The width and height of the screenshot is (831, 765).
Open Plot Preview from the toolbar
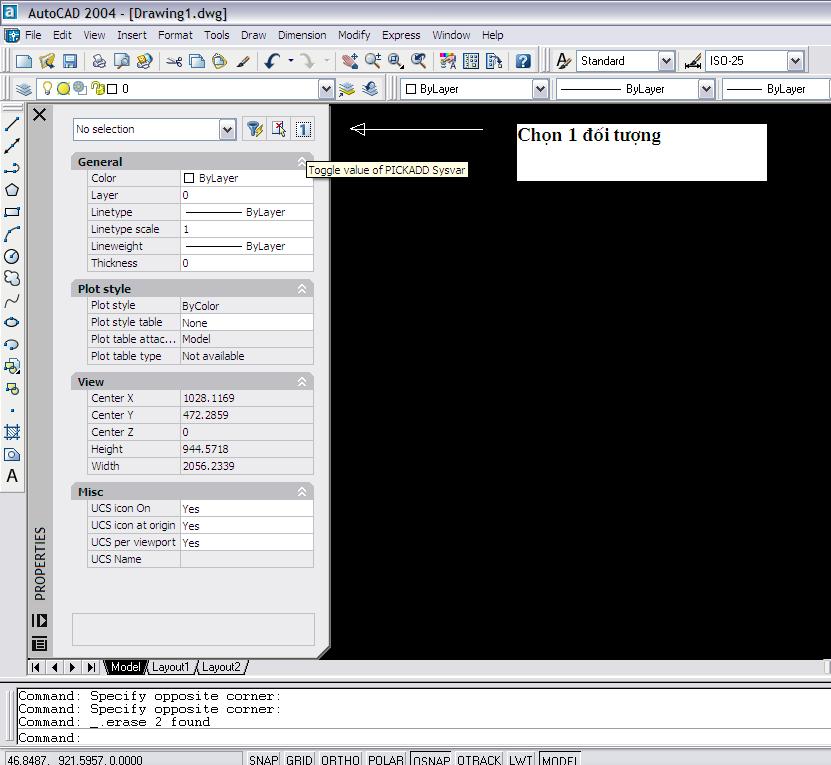pyautogui.click(x=122, y=61)
